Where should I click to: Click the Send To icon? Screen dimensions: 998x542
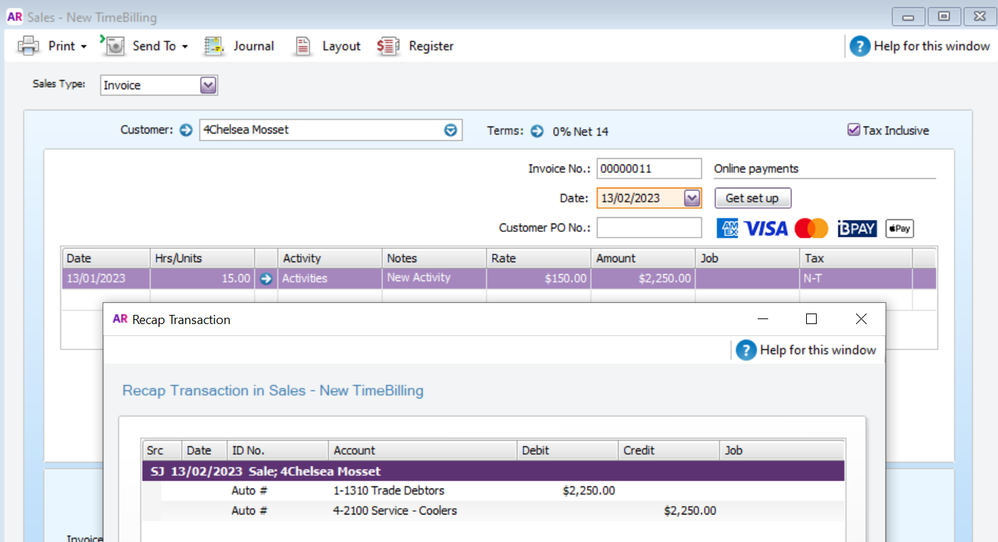tap(114, 46)
